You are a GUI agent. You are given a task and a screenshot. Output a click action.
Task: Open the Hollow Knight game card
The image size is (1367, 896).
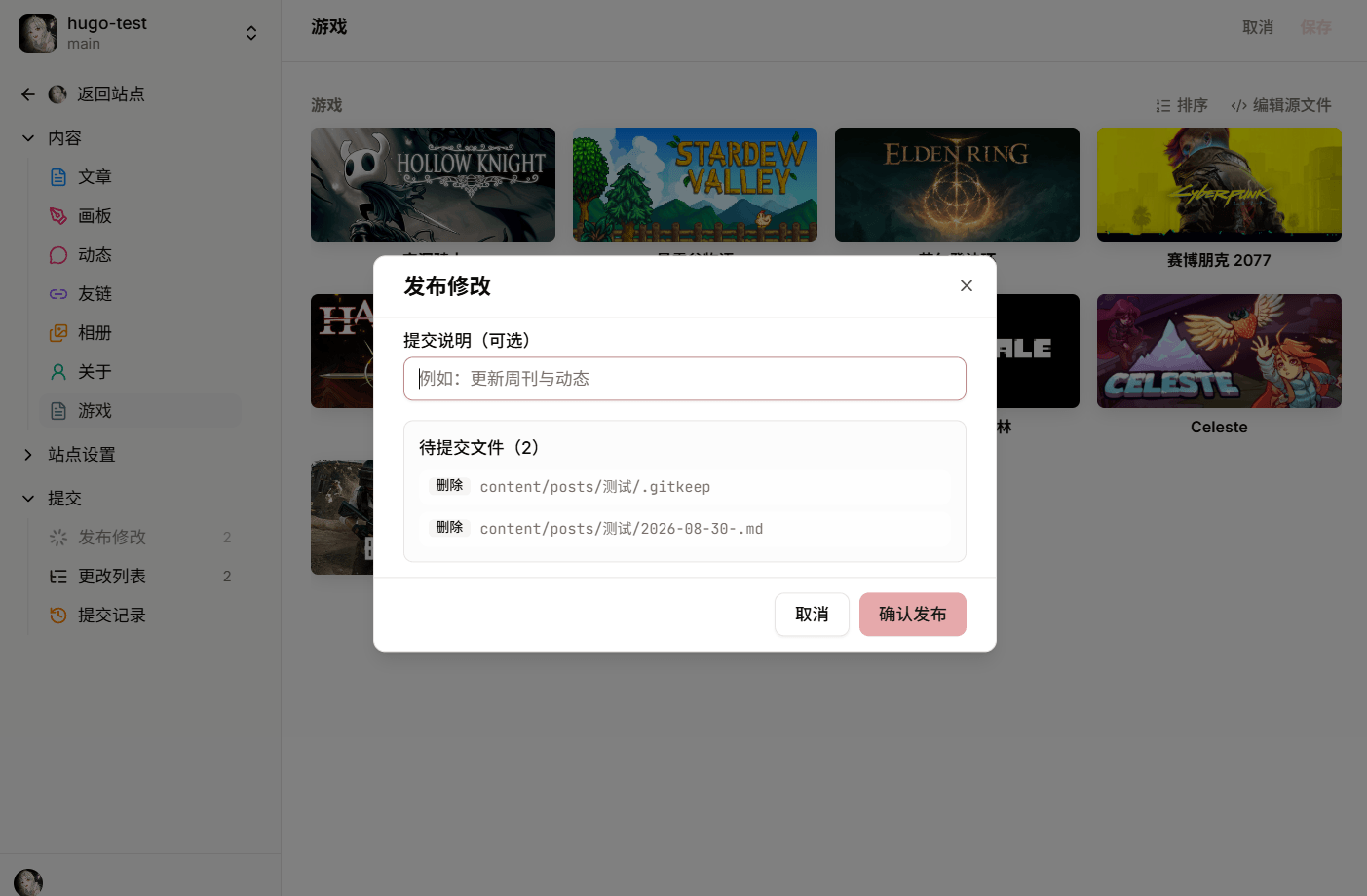(x=433, y=184)
